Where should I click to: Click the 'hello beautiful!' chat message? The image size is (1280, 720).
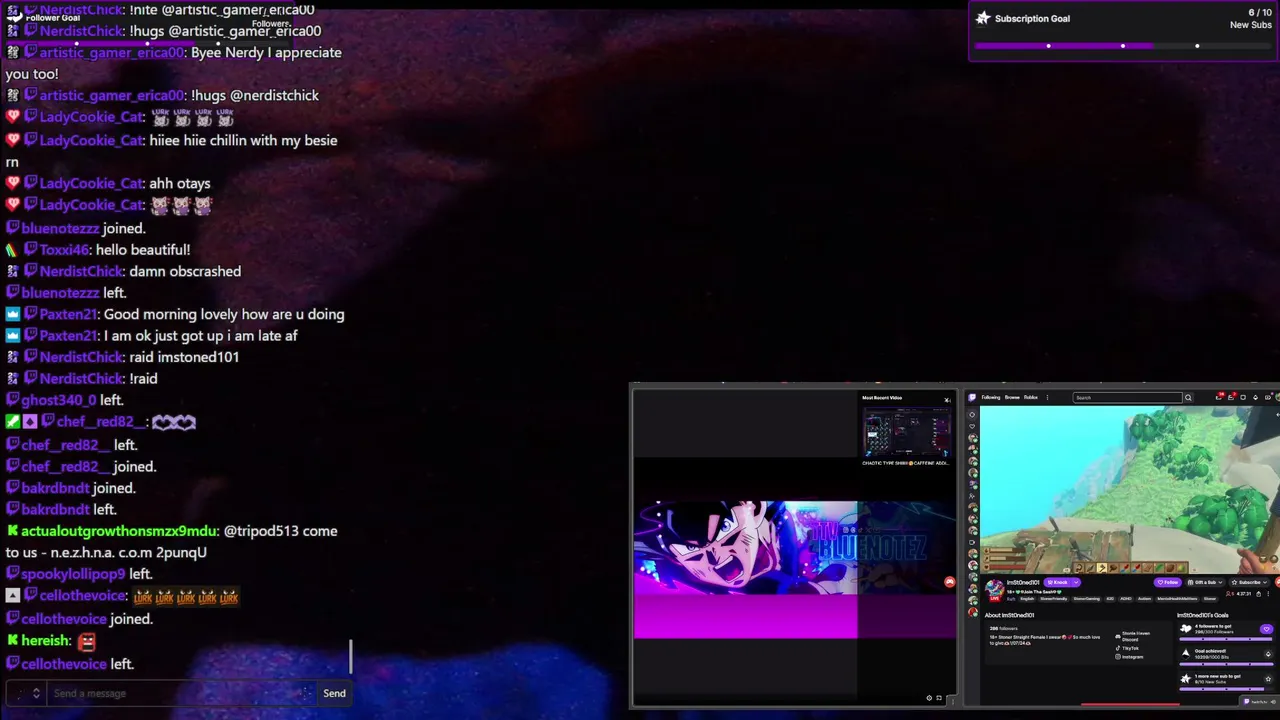[x=143, y=250]
